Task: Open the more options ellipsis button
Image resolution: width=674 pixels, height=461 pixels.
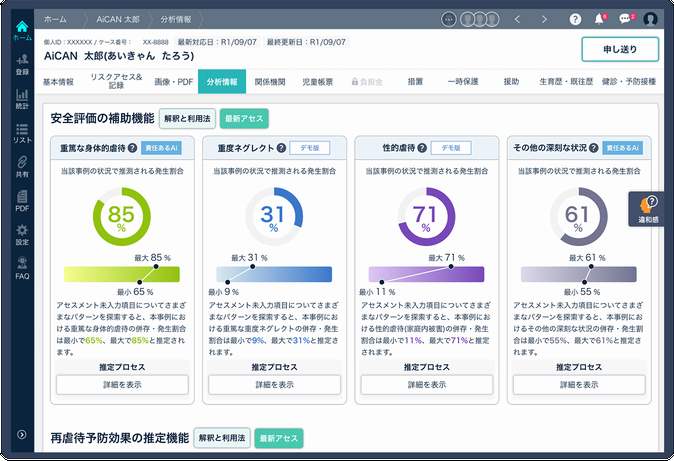Action: [449, 19]
